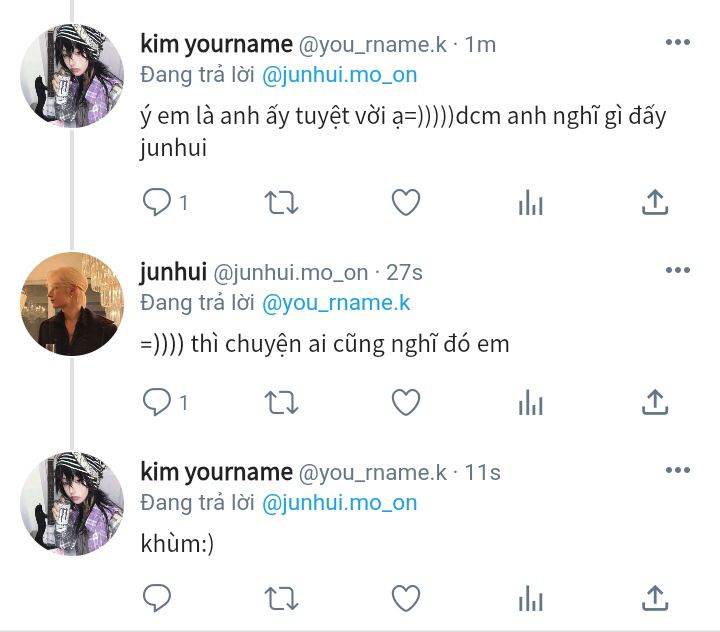This screenshot has width=720, height=632.
Task: Retweet the 'khùm:)' tweet
Action: pyautogui.click(x=281, y=598)
